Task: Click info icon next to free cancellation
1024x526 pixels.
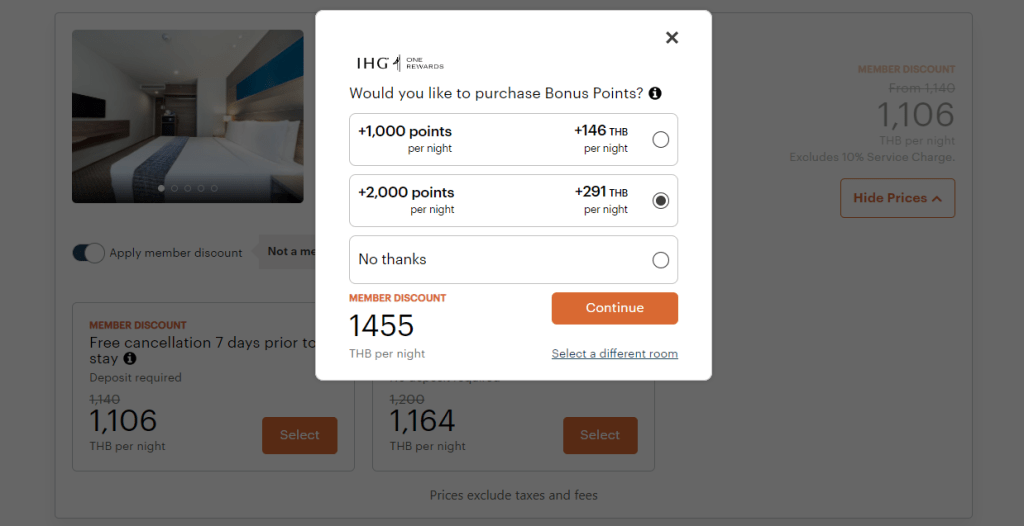Action: tap(130, 358)
